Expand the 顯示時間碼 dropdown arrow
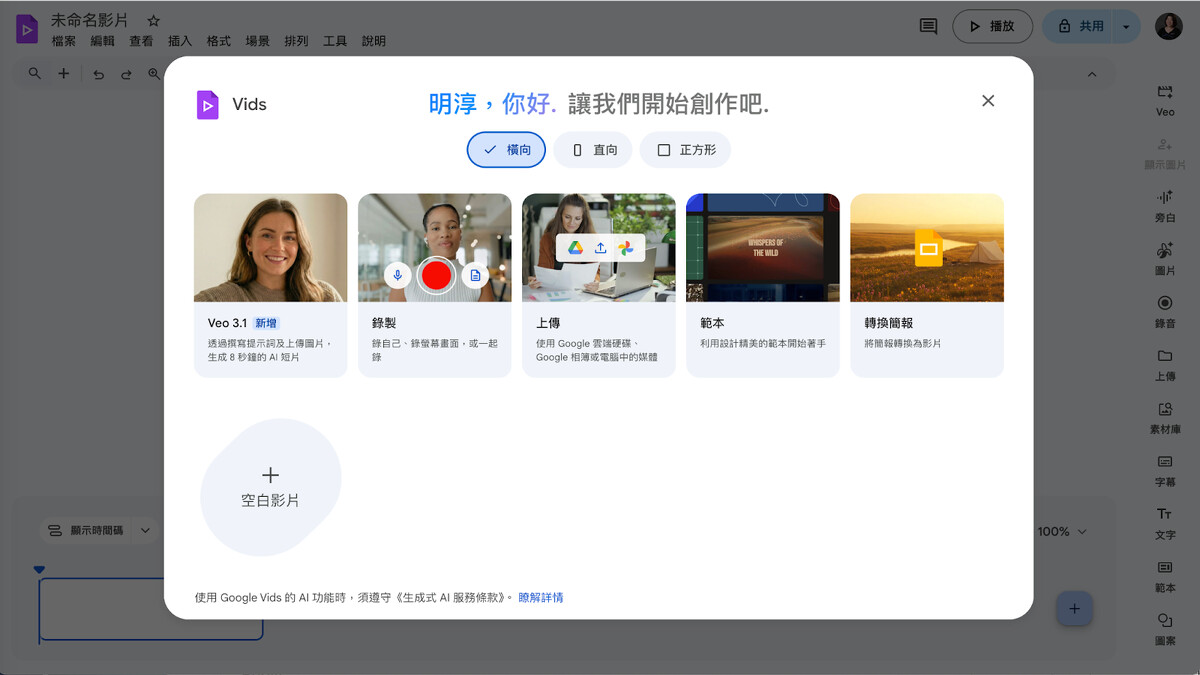1200x675 pixels. pyautogui.click(x=145, y=530)
